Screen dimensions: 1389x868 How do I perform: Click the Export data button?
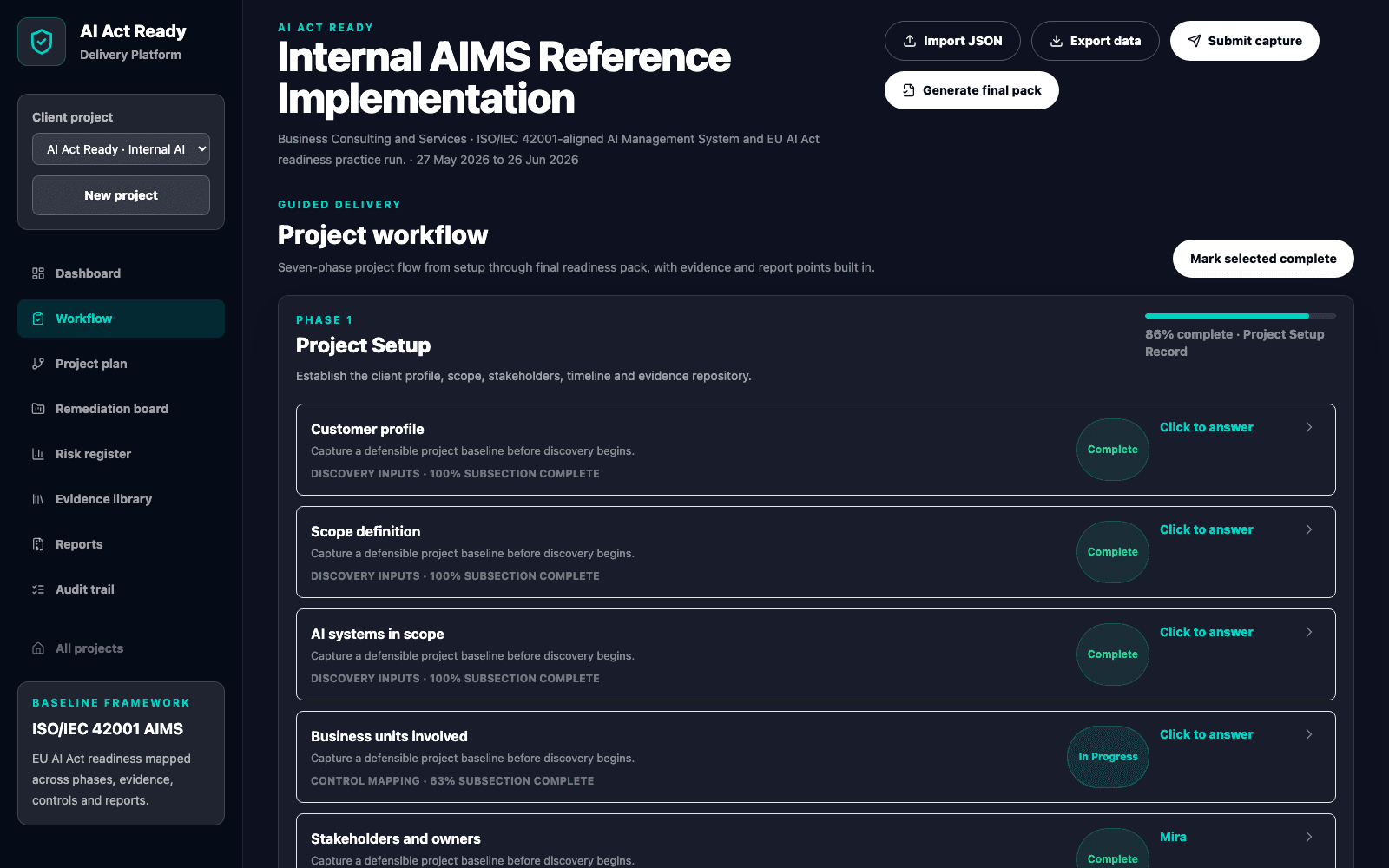pyautogui.click(x=1096, y=41)
